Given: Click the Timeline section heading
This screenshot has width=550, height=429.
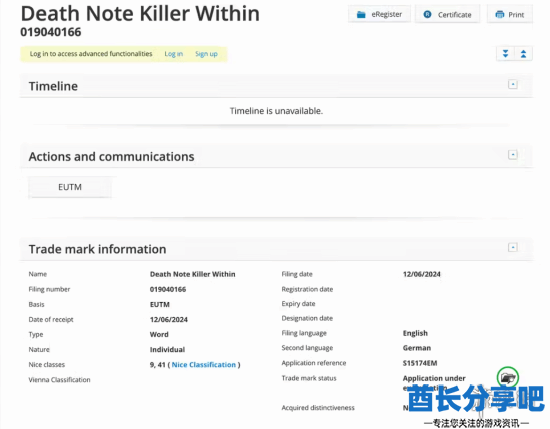Looking at the screenshot, I should [x=53, y=86].
